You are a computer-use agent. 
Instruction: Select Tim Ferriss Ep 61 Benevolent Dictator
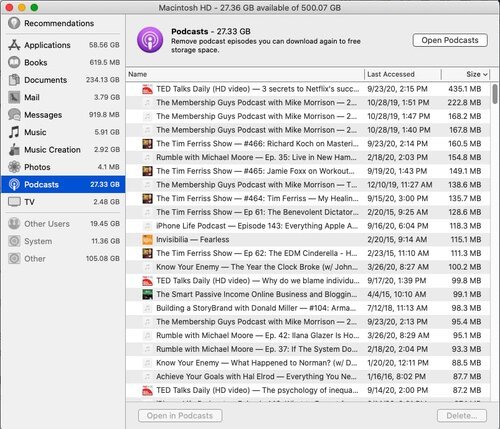(x=308, y=212)
